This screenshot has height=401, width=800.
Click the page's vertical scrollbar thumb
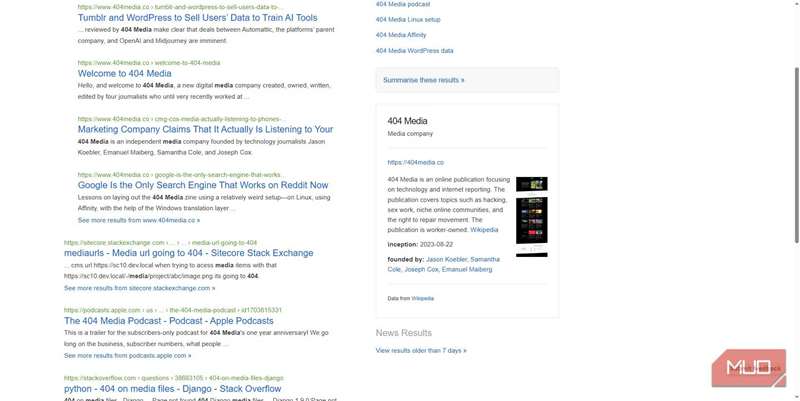(797, 155)
